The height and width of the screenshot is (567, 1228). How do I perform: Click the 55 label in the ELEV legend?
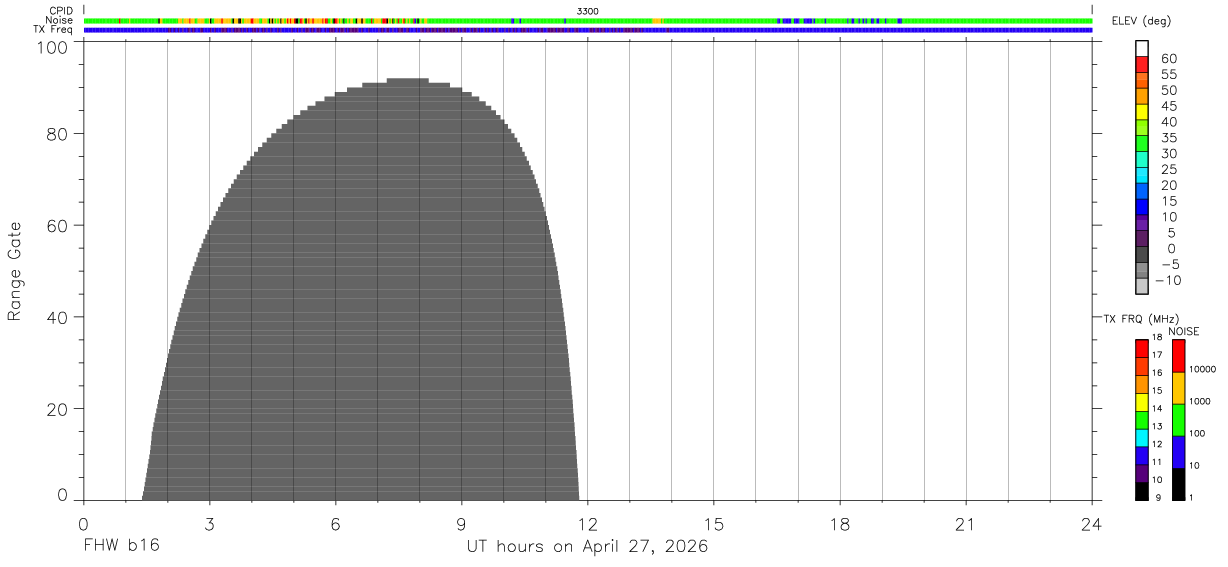[x=1168, y=74]
